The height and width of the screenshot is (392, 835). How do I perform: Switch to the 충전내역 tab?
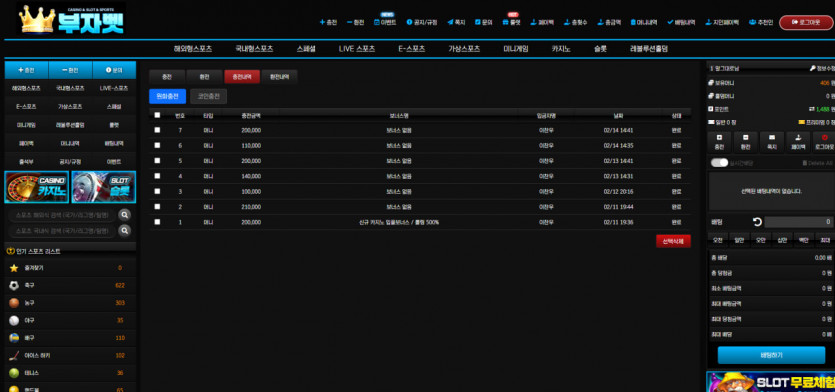[242, 77]
